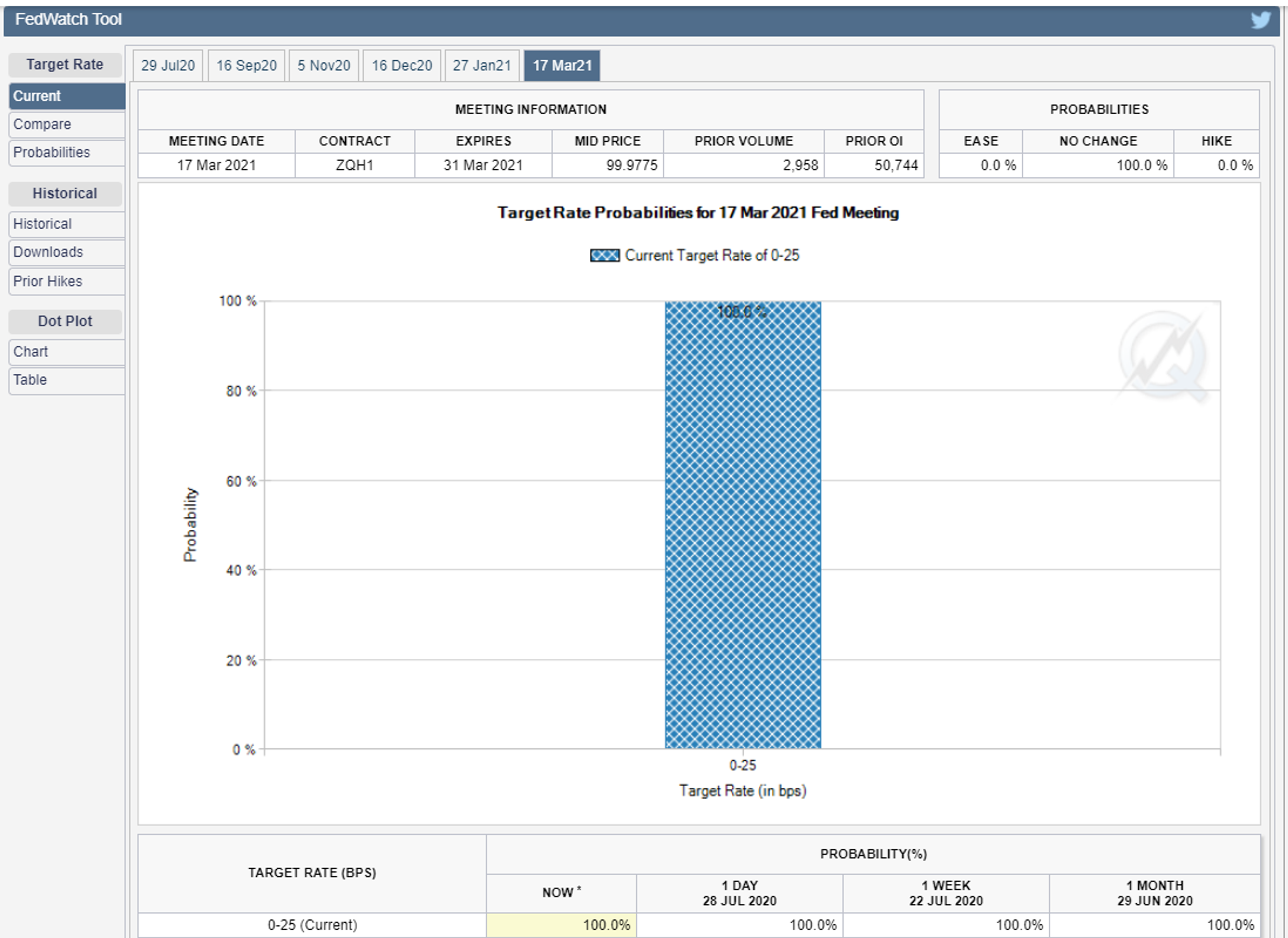Click the Ease probability value
This screenshot has height=938, width=1288.
point(998,165)
